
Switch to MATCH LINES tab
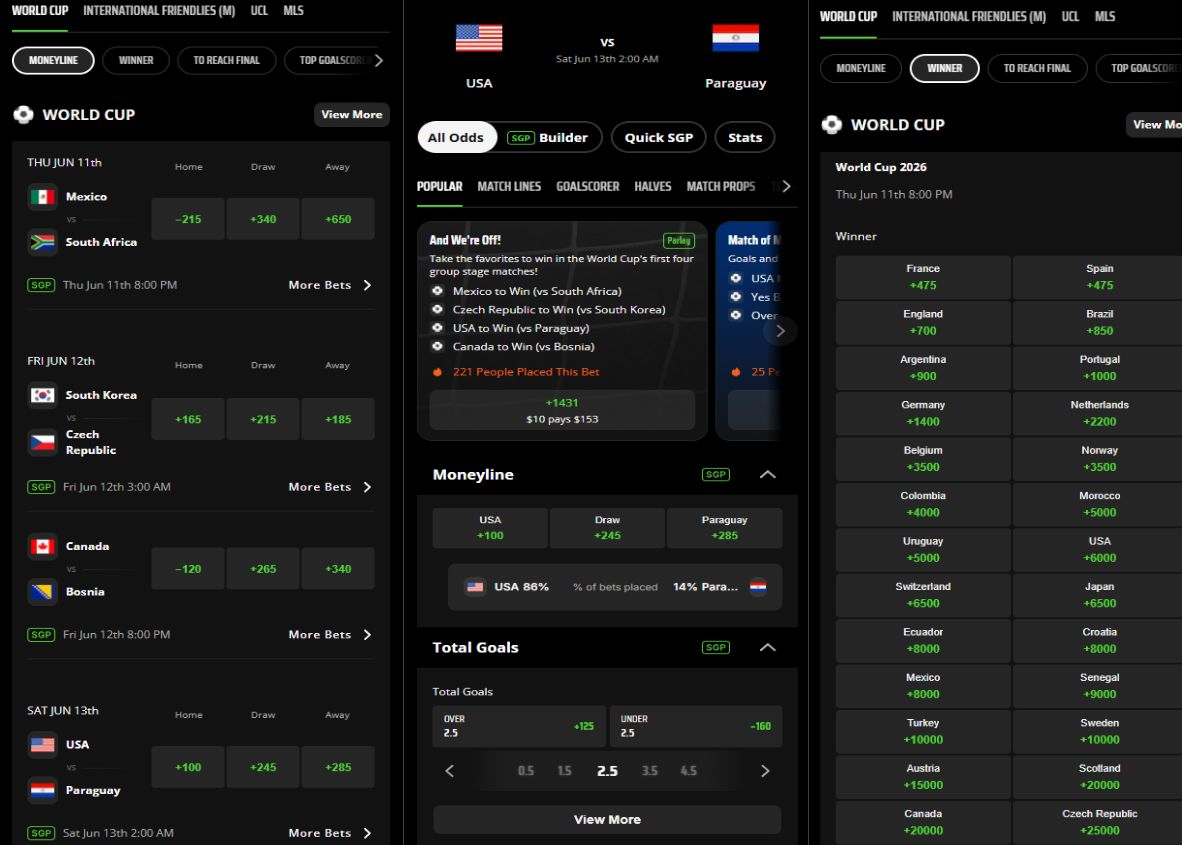(x=509, y=186)
